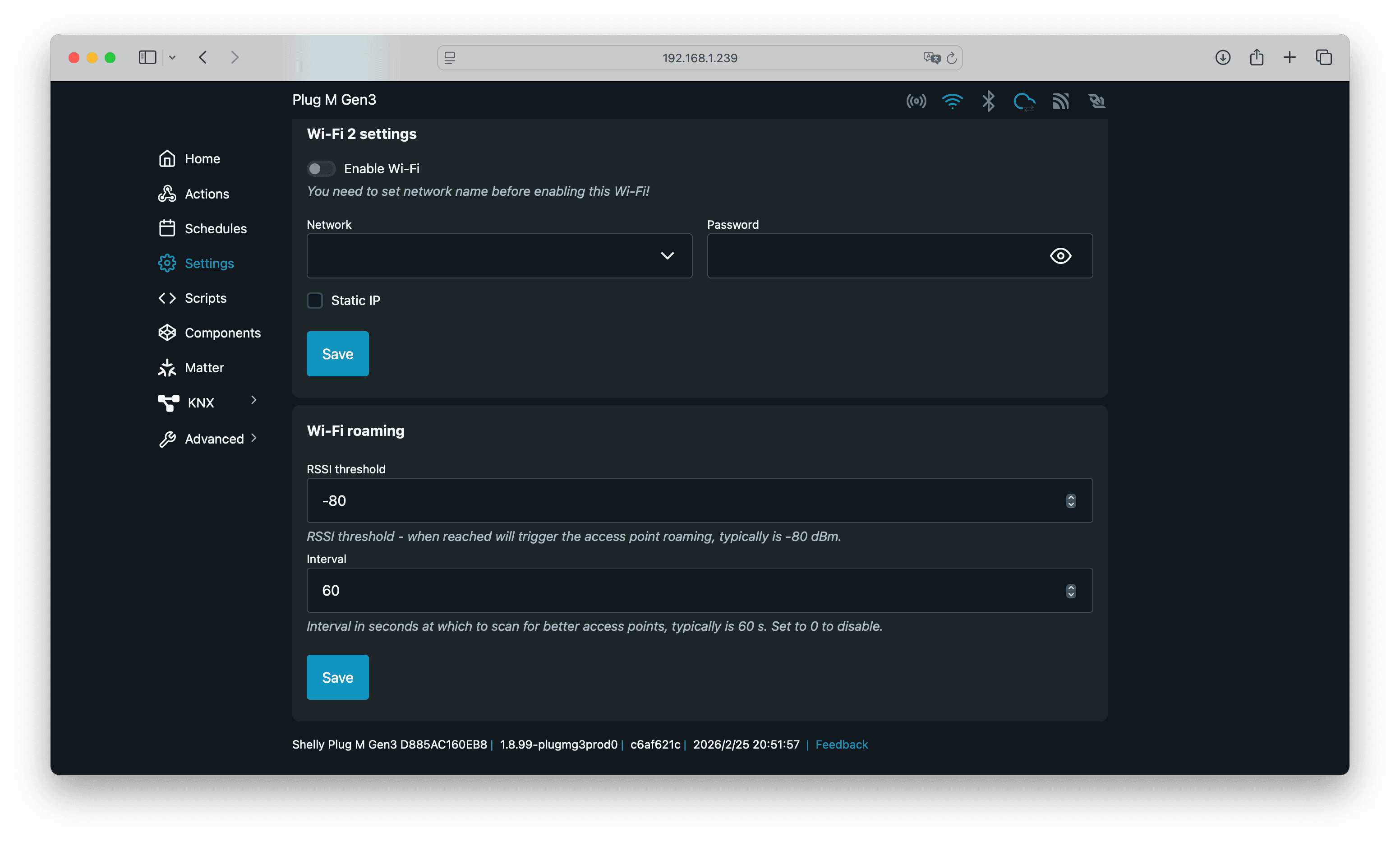Image resolution: width=1400 pixels, height=842 pixels.
Task: Click the Wi-Fi status icon in header
Action: coord(952,102)
